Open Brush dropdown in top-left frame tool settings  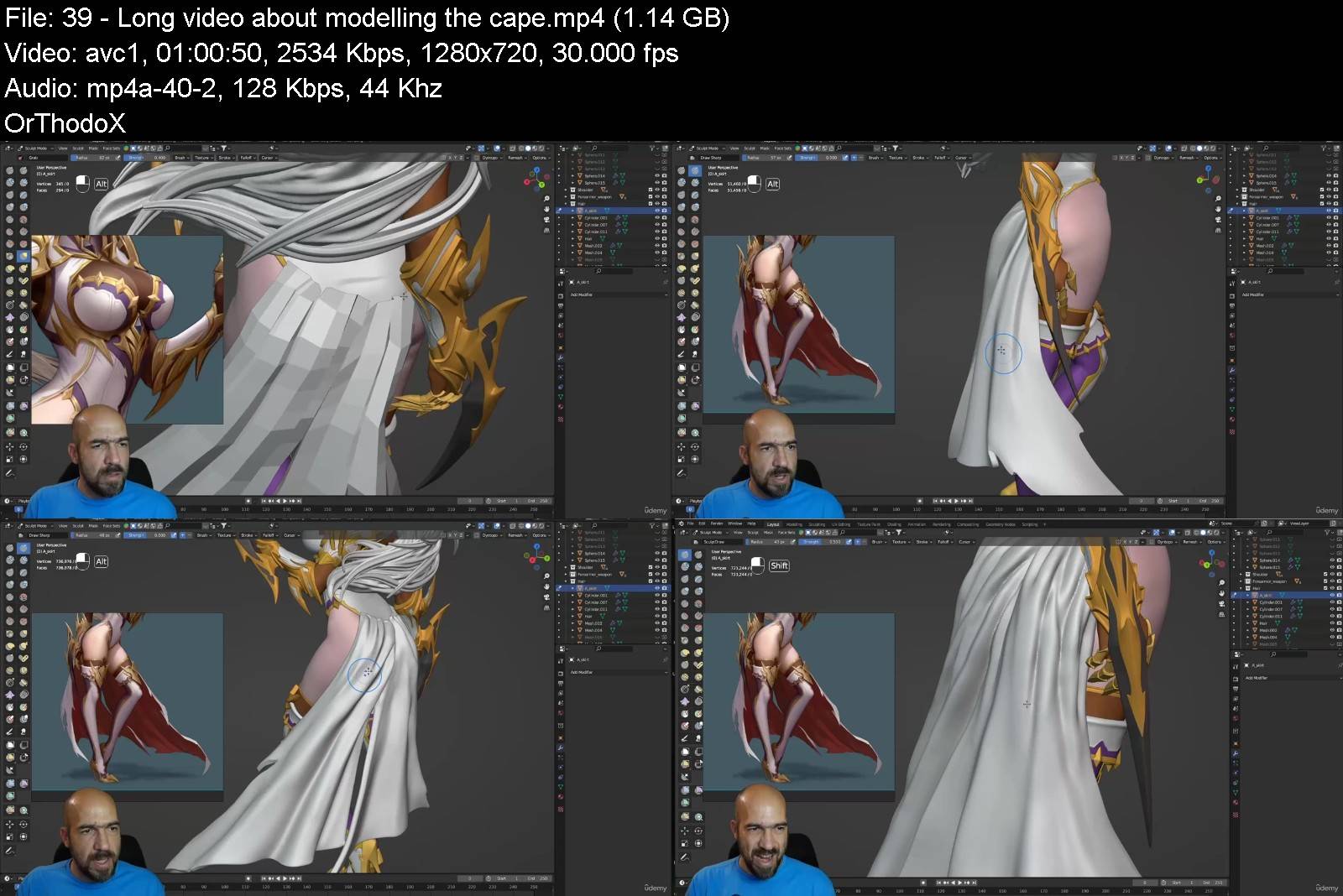click(x=181, y=158)
